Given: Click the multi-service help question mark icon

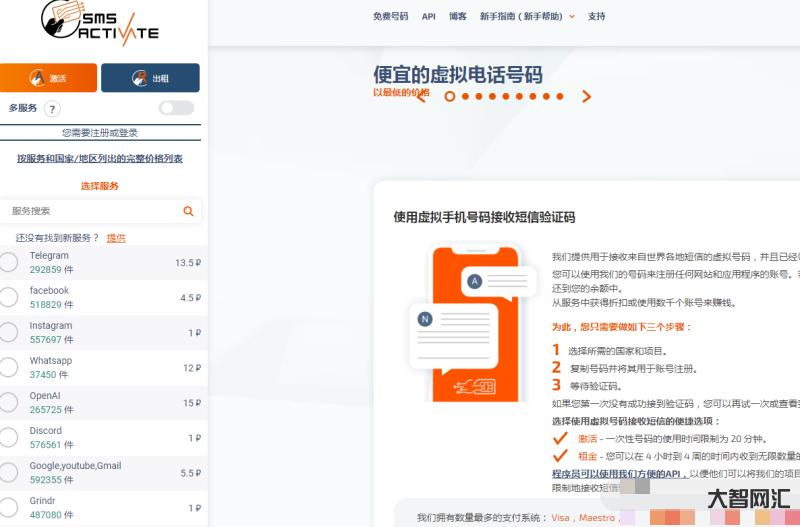Looking at the screenshot, I should coord(52,109).
